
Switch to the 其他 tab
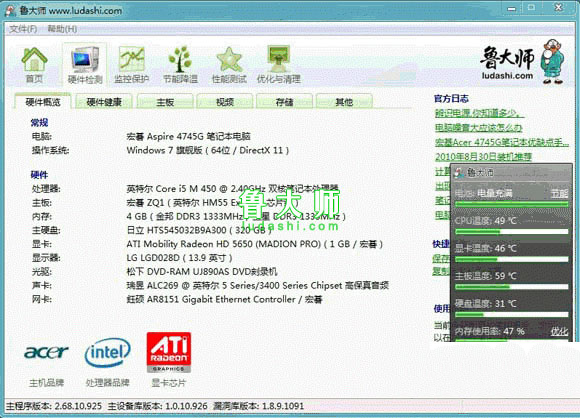[344, 102]
